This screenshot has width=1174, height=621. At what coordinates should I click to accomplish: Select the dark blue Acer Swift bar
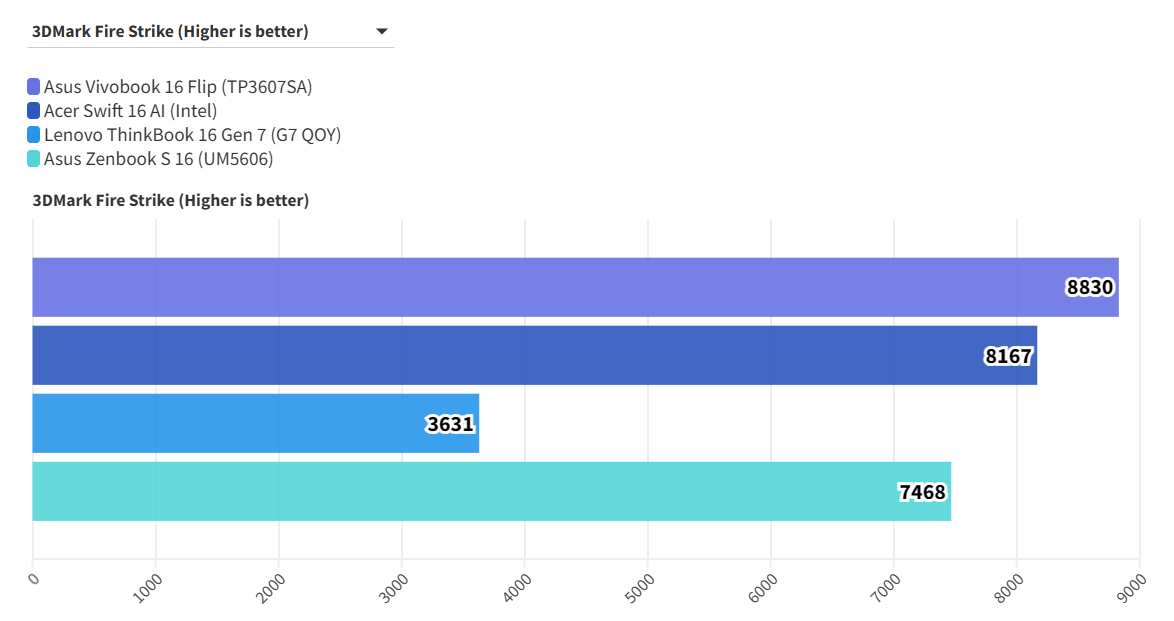(x=500, y=355)
